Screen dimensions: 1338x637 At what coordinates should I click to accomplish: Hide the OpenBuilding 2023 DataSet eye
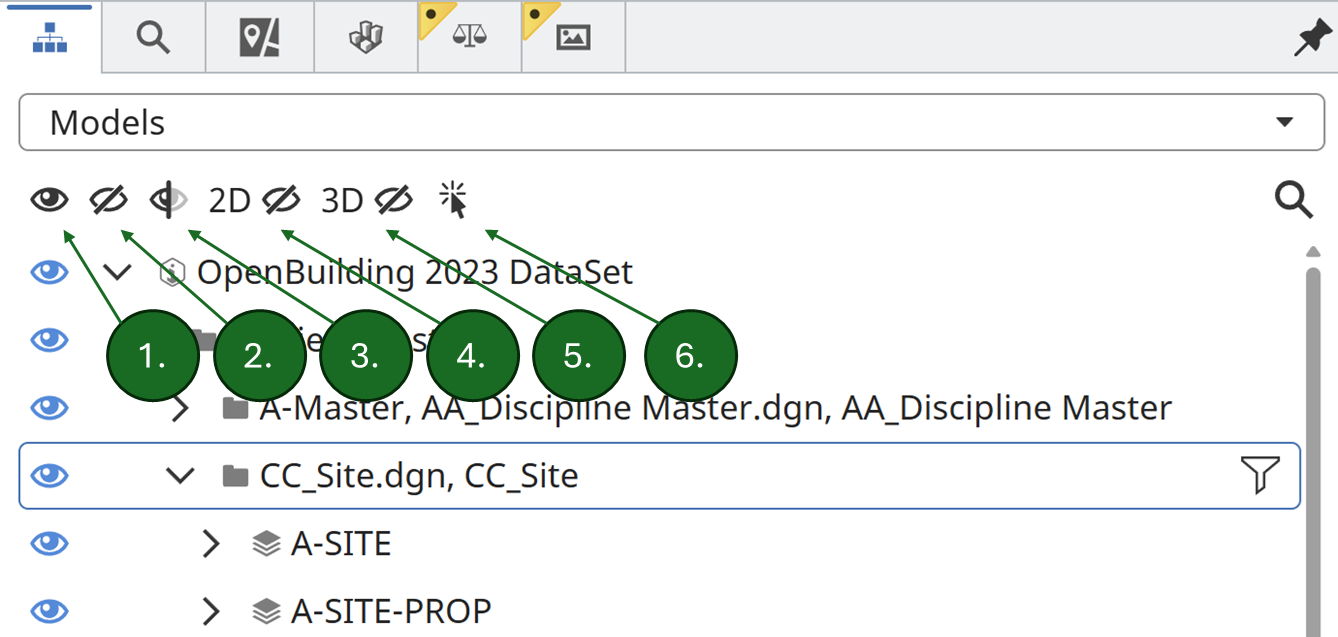[x=49, y=272]
